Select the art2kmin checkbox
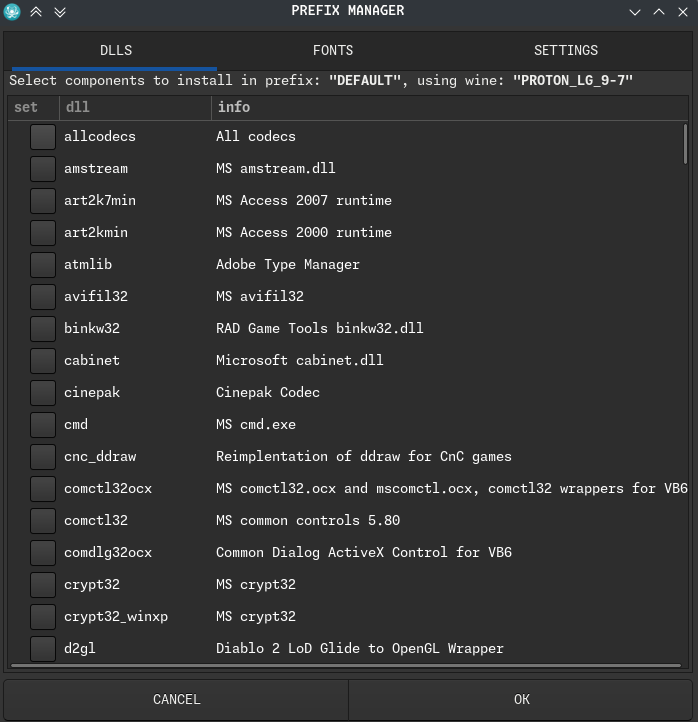 43,233
